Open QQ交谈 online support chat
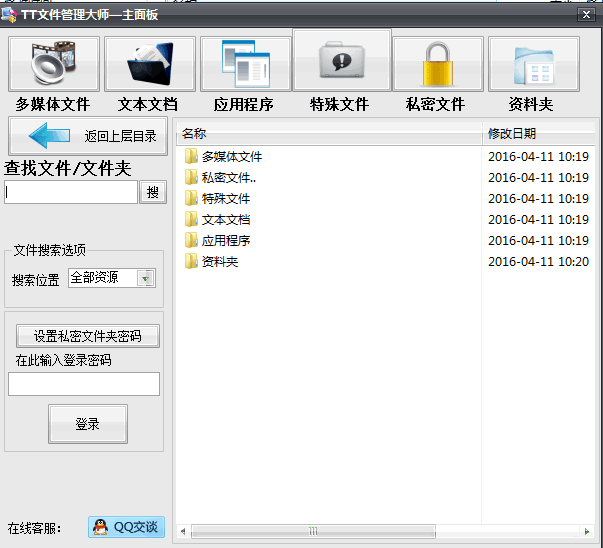603x548 pixels. coord(126,527)
